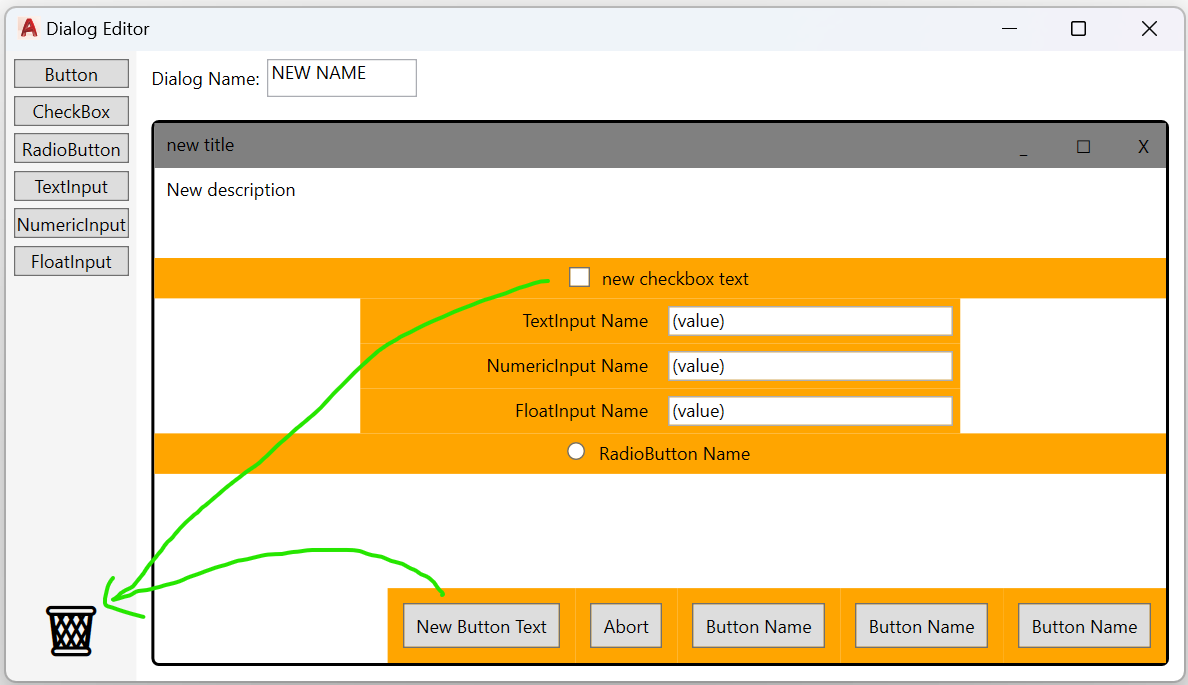Add a TextInput from the palette
Screen dimensions: 1188x685
coord(71,186)
